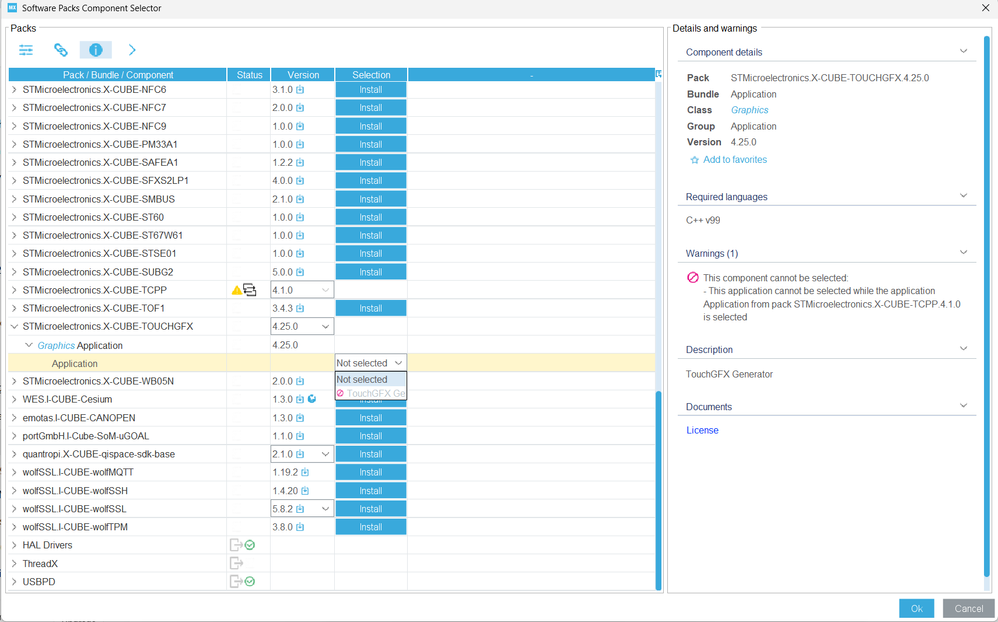The height and width of the screenshot is (622, 998).
Task: Click the packs list vertical scrollbar
Action: pos(658,490)
